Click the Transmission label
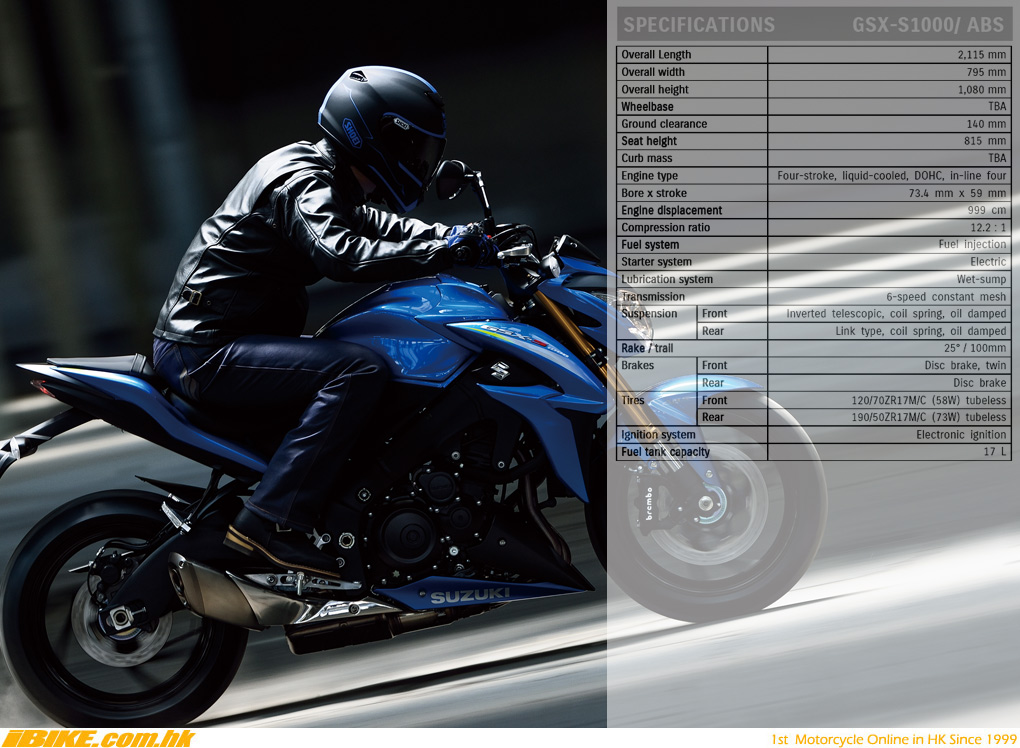 point(652,297)
